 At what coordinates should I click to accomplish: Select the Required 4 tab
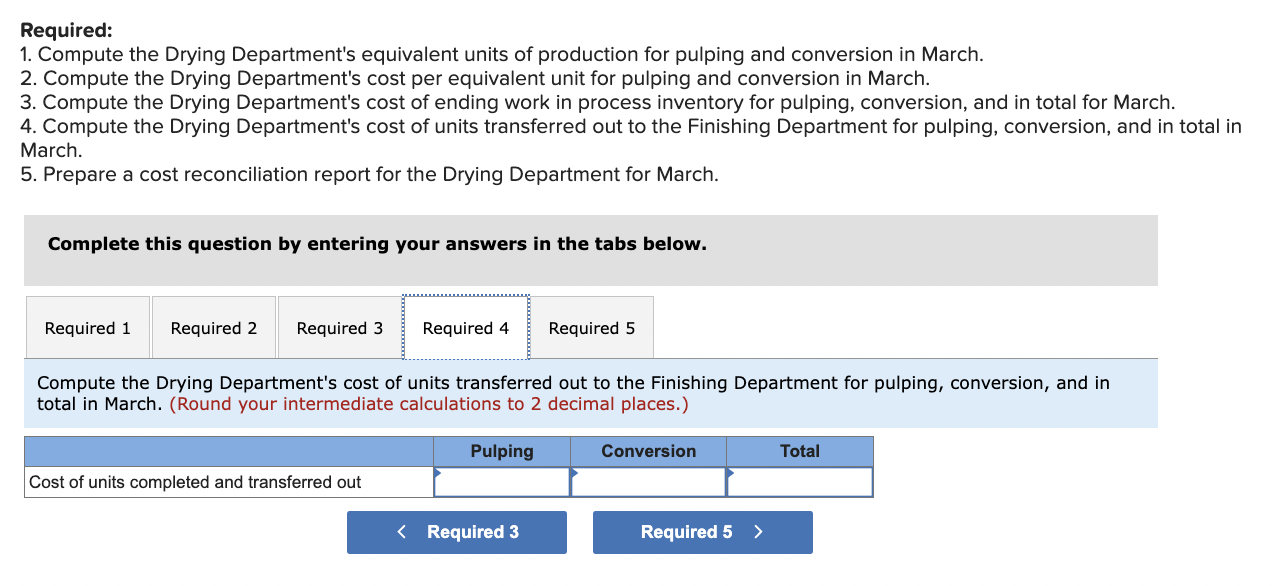tap(465, 327)
